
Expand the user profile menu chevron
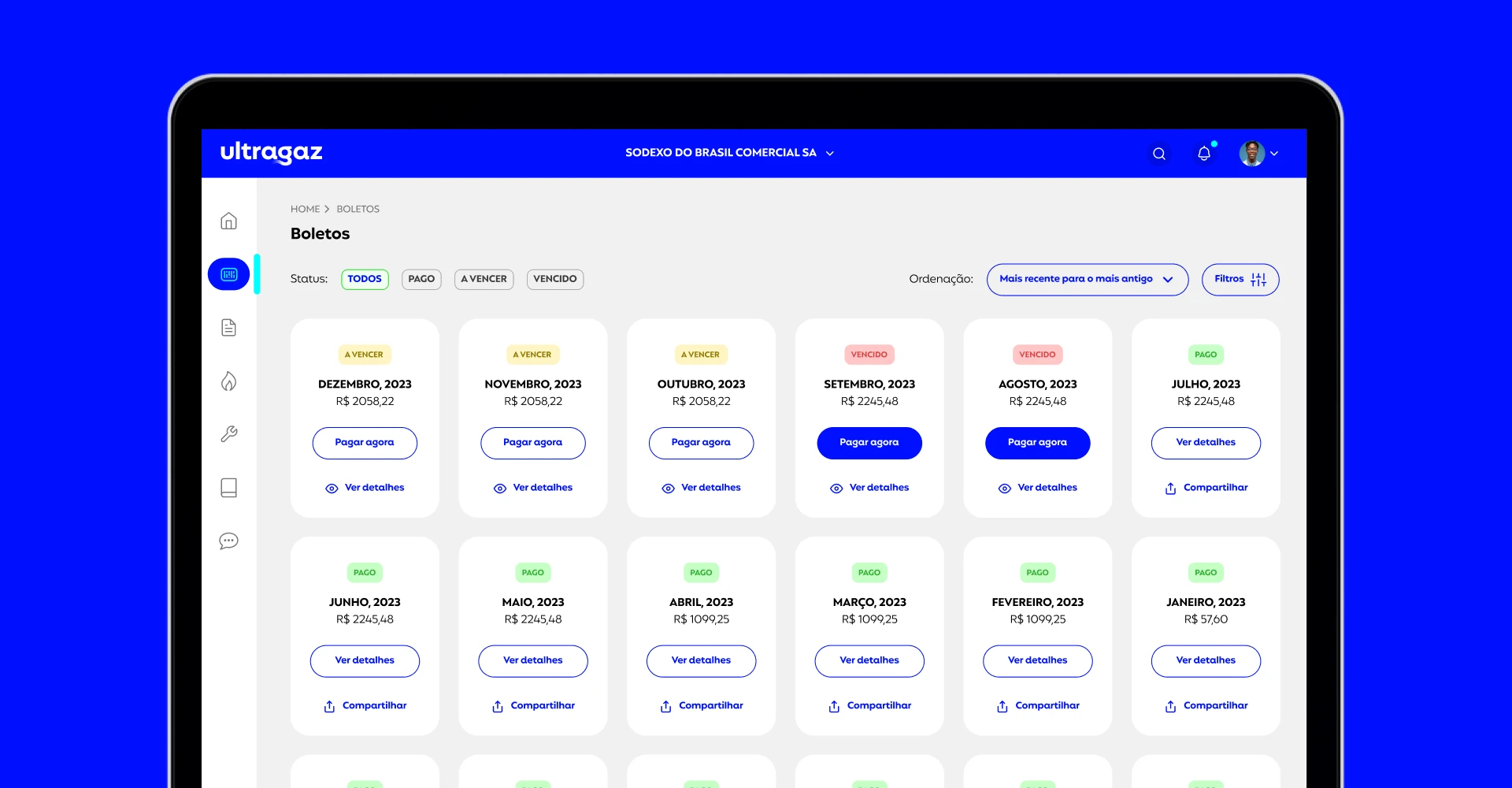[x=1274, y=154]
